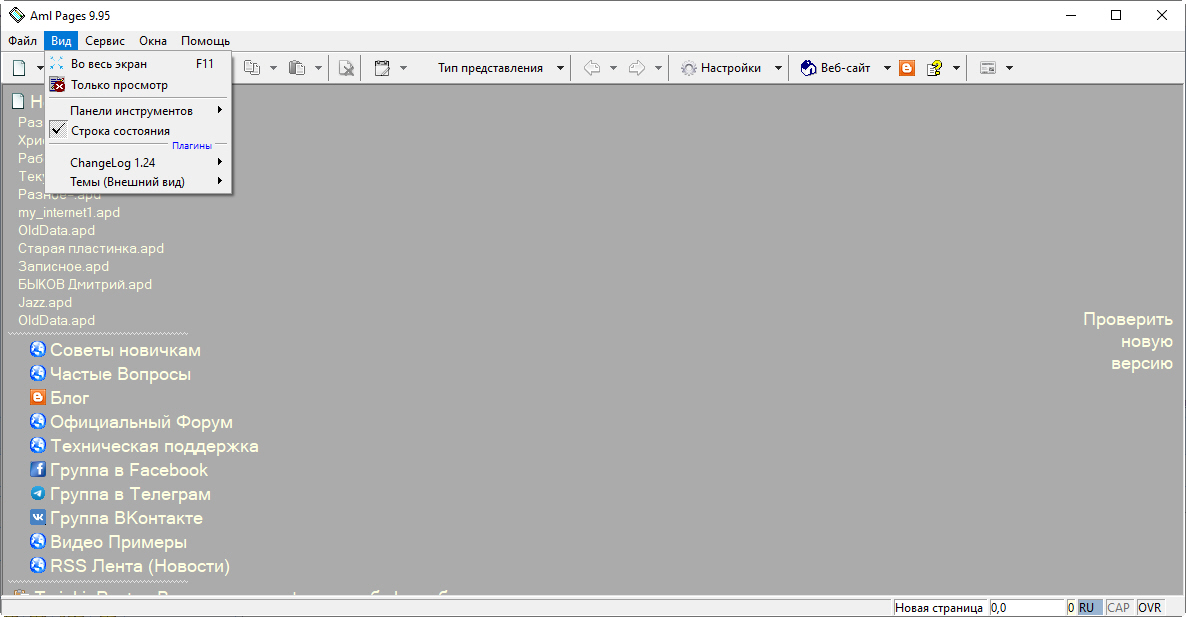This screenshot has width=1186, height=617.
Task: Click the Blogger icon beside Блог
Action: pyautogui.click(x=38, y=396)
